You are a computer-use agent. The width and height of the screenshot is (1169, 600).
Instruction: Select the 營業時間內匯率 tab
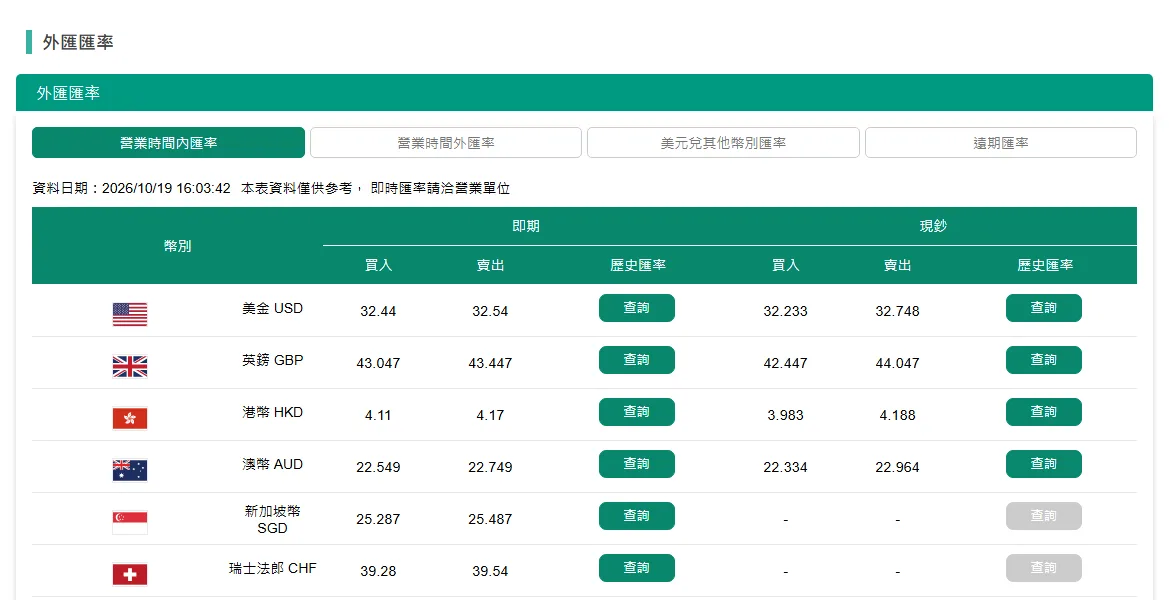coord(168,142)
